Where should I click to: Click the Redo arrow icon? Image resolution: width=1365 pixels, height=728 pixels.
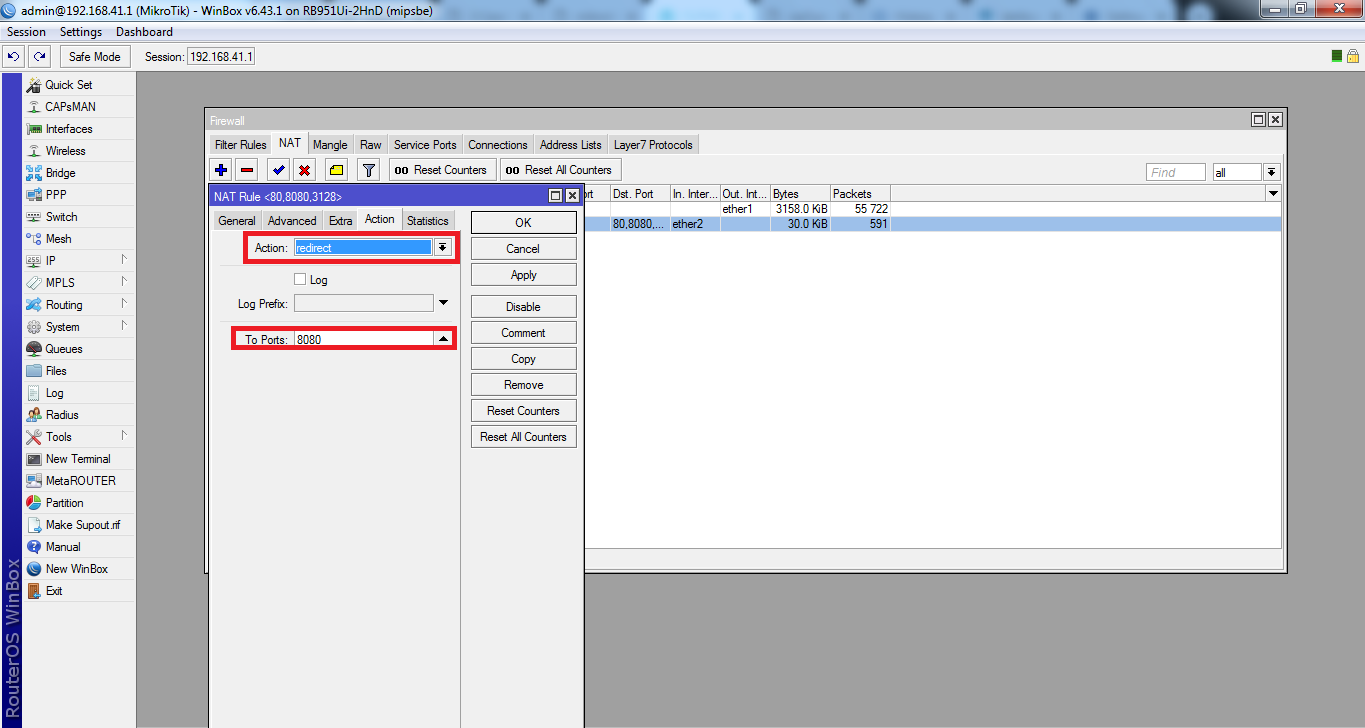tap(39, 57)
